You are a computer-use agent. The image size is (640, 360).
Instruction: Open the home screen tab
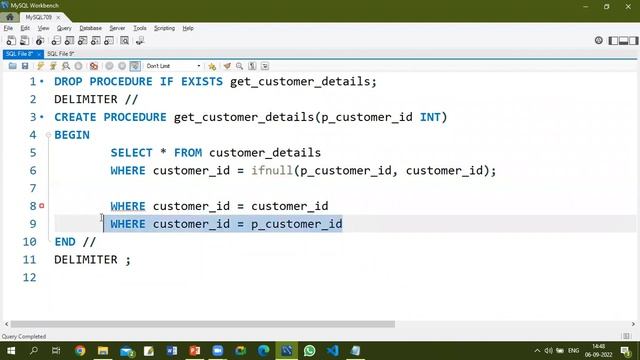[x=10, y=17]
